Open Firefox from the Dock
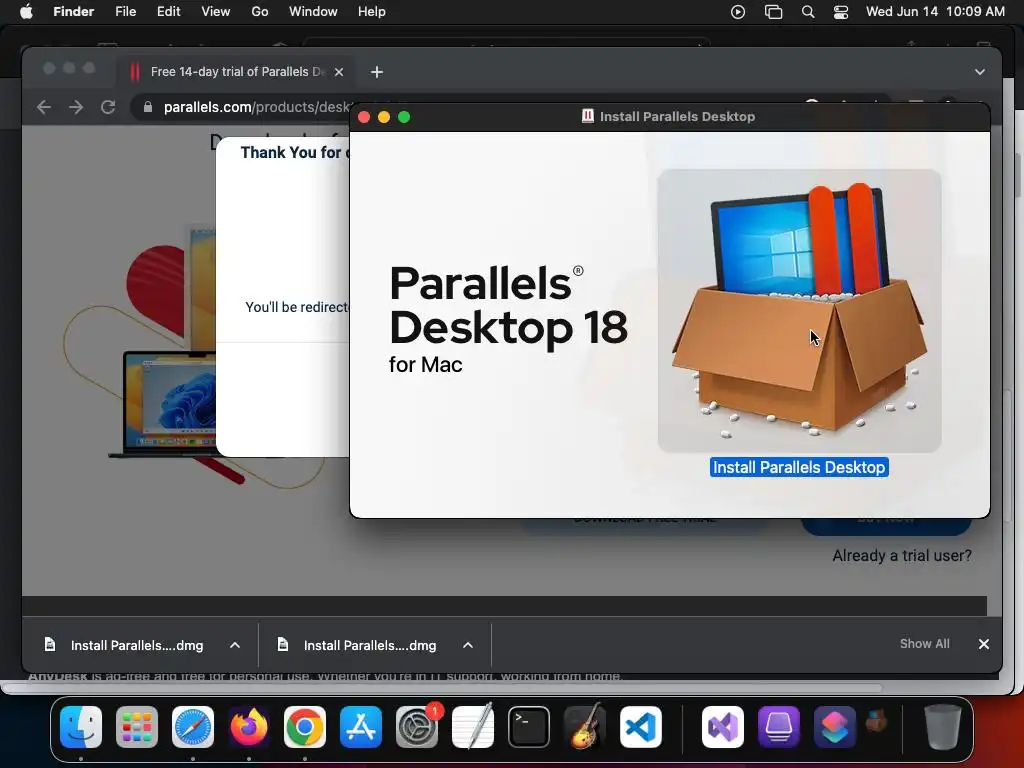The width and height of the screenshot is (1024, 768). [x=249, y=727]
